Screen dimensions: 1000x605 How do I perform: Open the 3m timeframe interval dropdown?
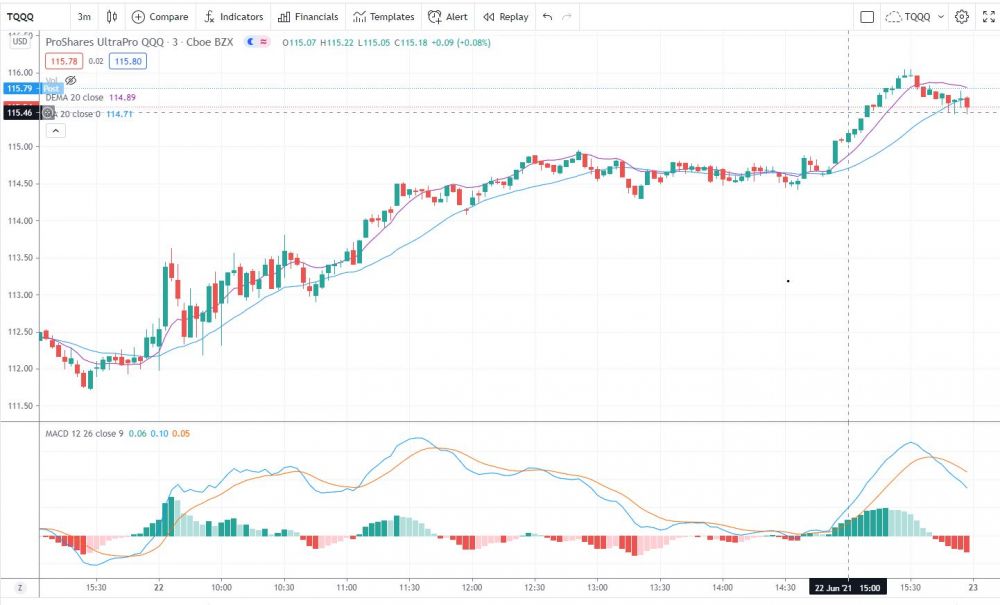(x=84, y=17)
